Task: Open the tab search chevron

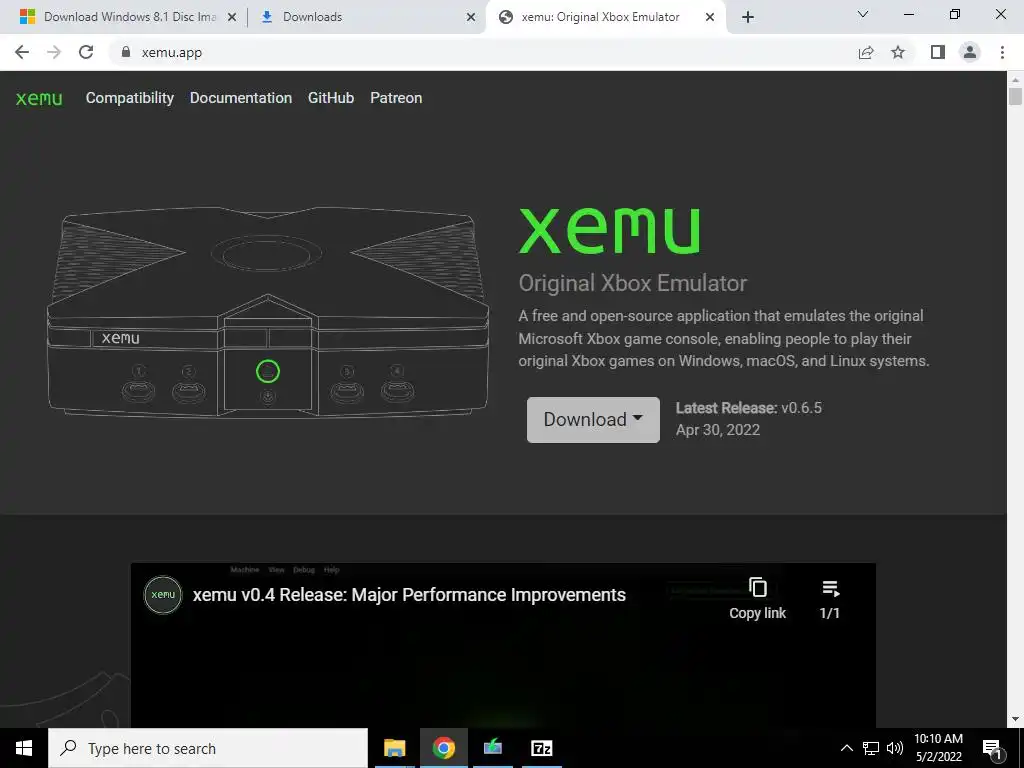Action: coord(863,14)
